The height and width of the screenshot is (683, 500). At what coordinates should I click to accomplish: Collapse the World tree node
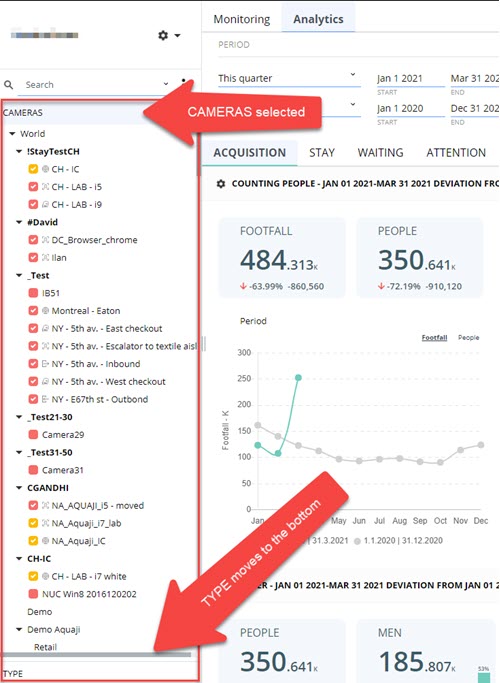12,134
